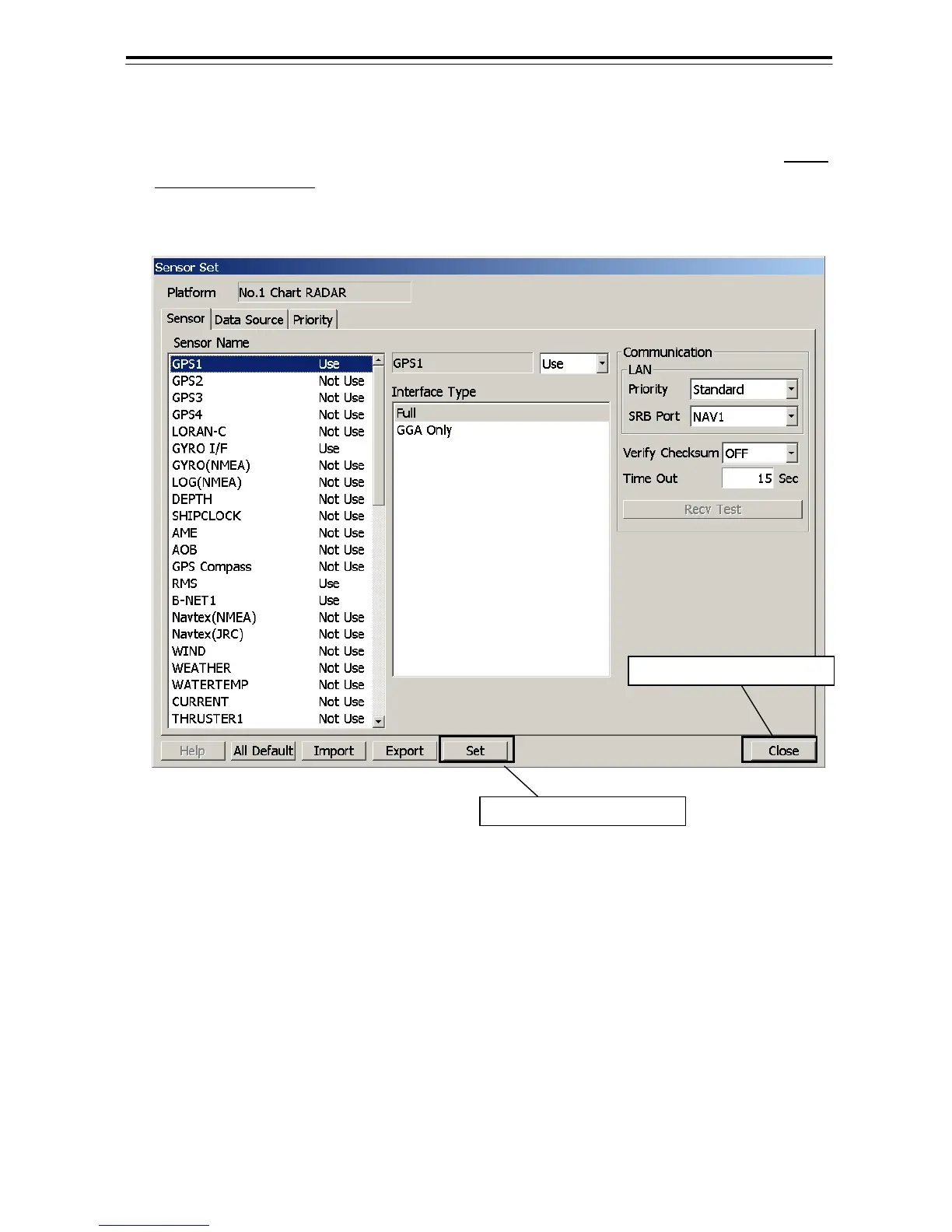Click the Import button
This screenshot has width=952, height=1232.
[334, 751]
